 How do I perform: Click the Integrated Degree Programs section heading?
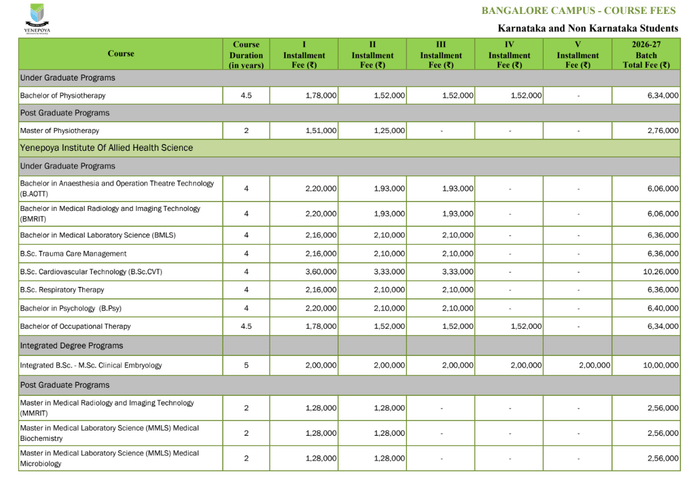click(72, 345)
